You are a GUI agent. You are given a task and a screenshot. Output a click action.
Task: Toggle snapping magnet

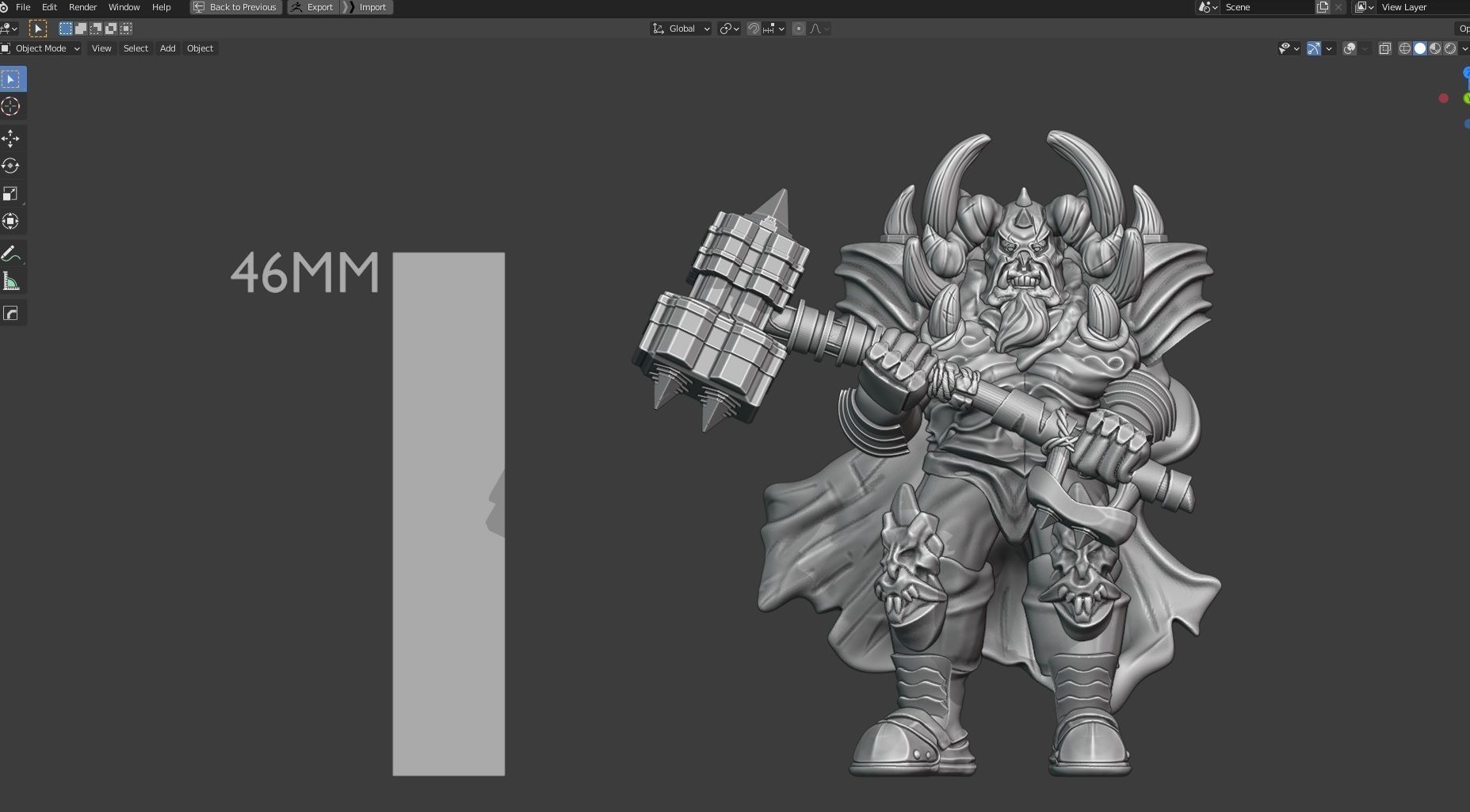click(754, 29)
